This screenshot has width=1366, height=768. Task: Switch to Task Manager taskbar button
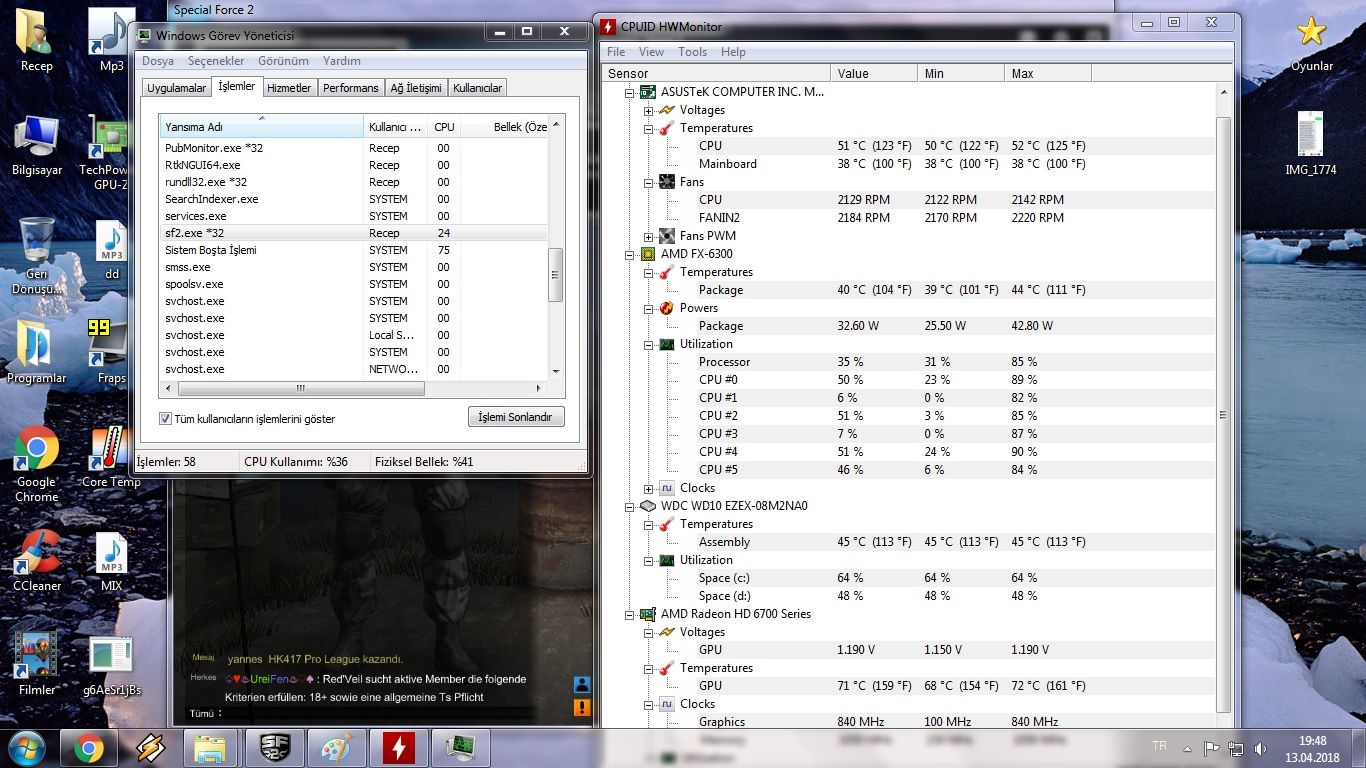[x=461, y=748]
